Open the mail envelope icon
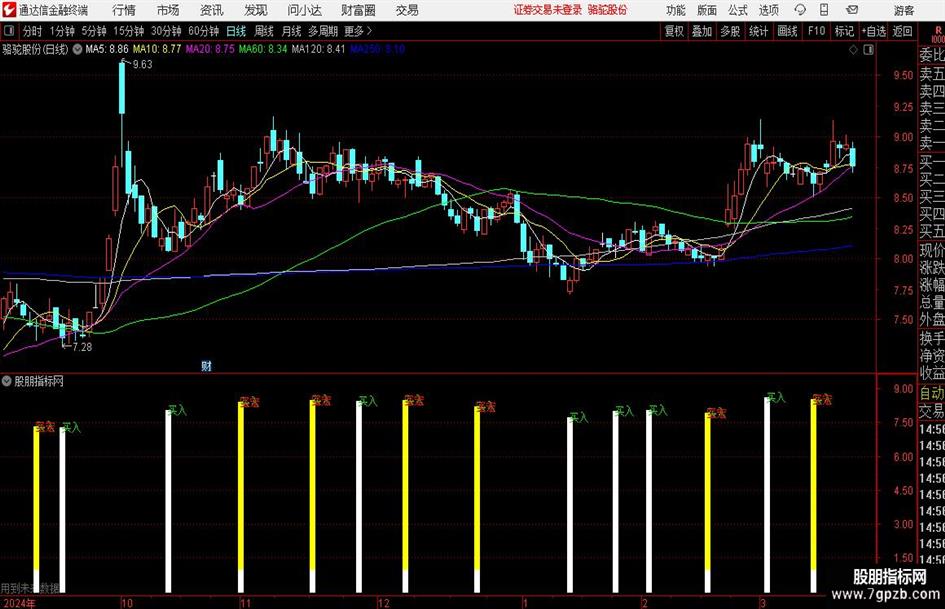The width and height of the screenshot is (945, 609). click(x=852, y=10)
